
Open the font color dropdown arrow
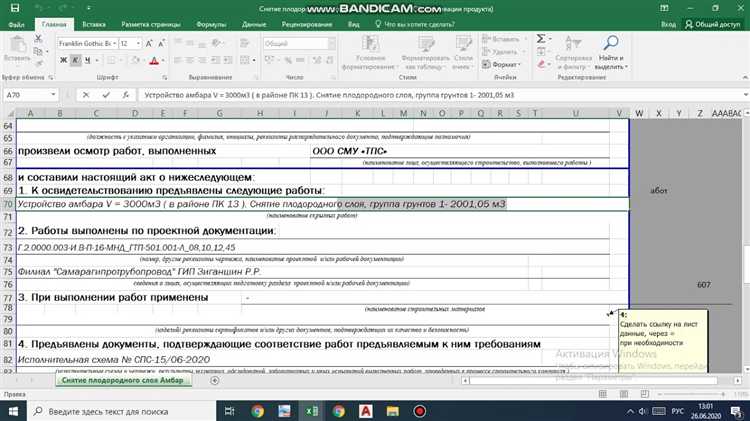coord(163,61)
